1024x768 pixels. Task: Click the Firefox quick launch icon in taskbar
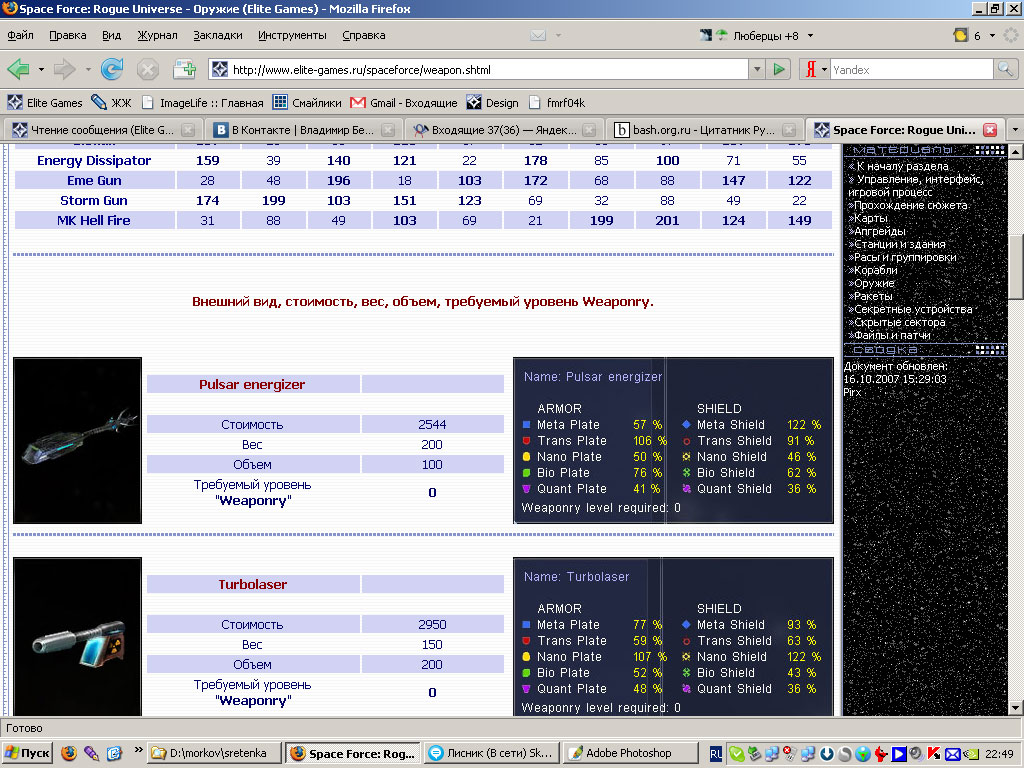coord(69,753)
